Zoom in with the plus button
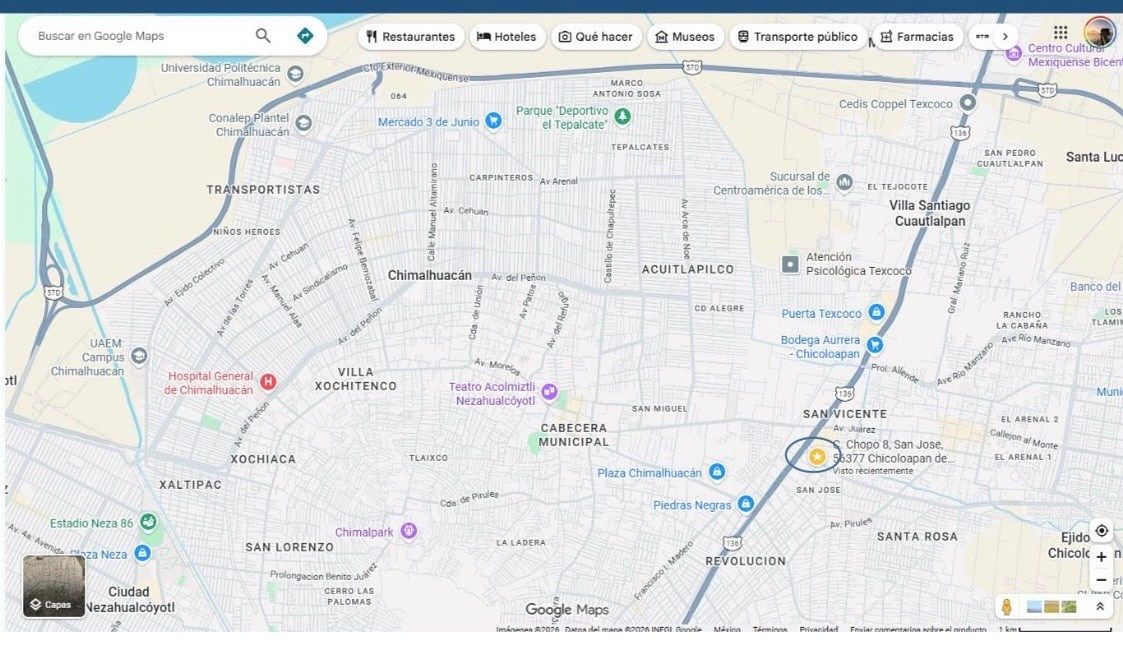The image size is (1123, 645). tap(1102, 556)
